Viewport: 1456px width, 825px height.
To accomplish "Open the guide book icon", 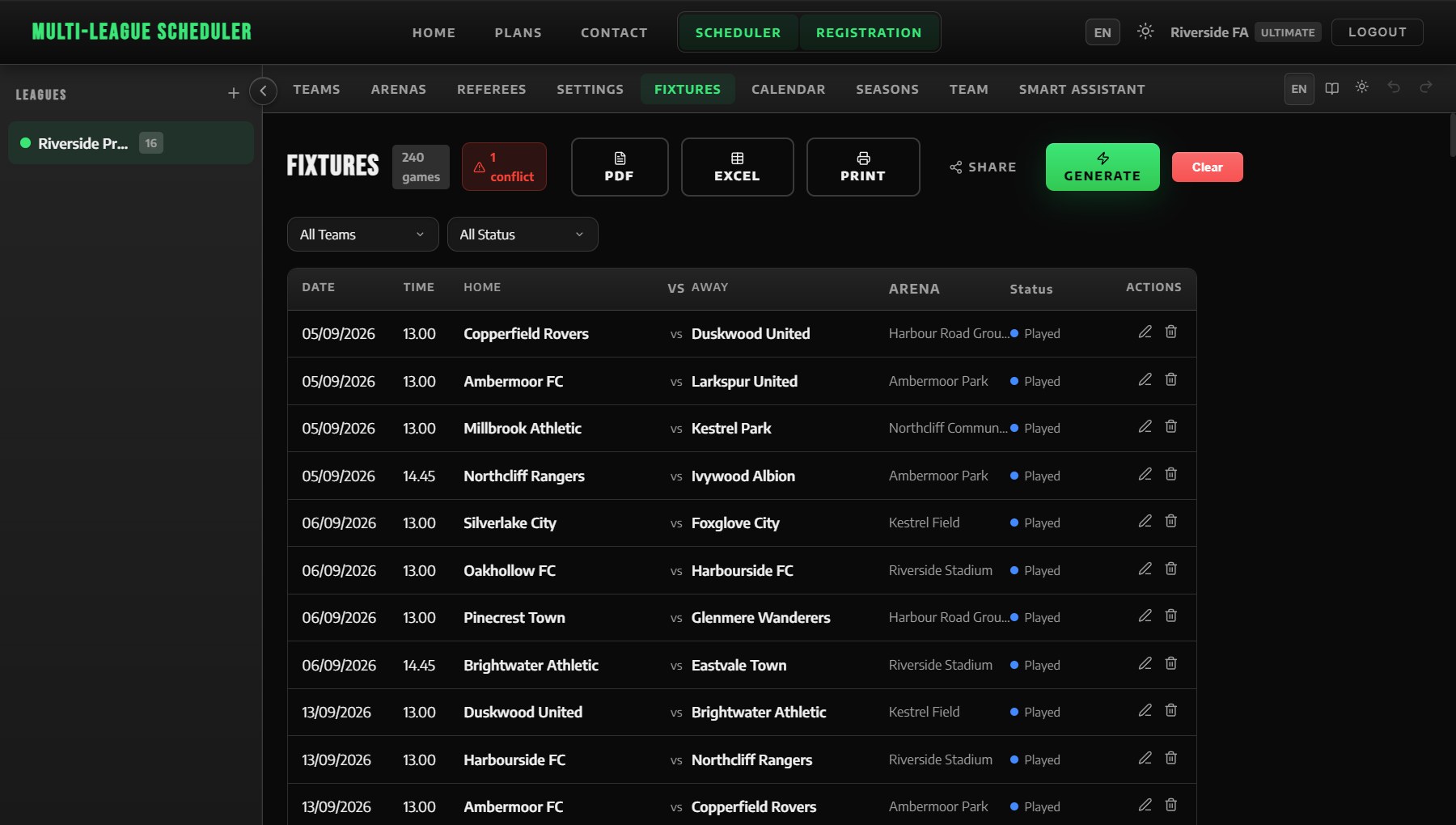I will click(1331, 88).
